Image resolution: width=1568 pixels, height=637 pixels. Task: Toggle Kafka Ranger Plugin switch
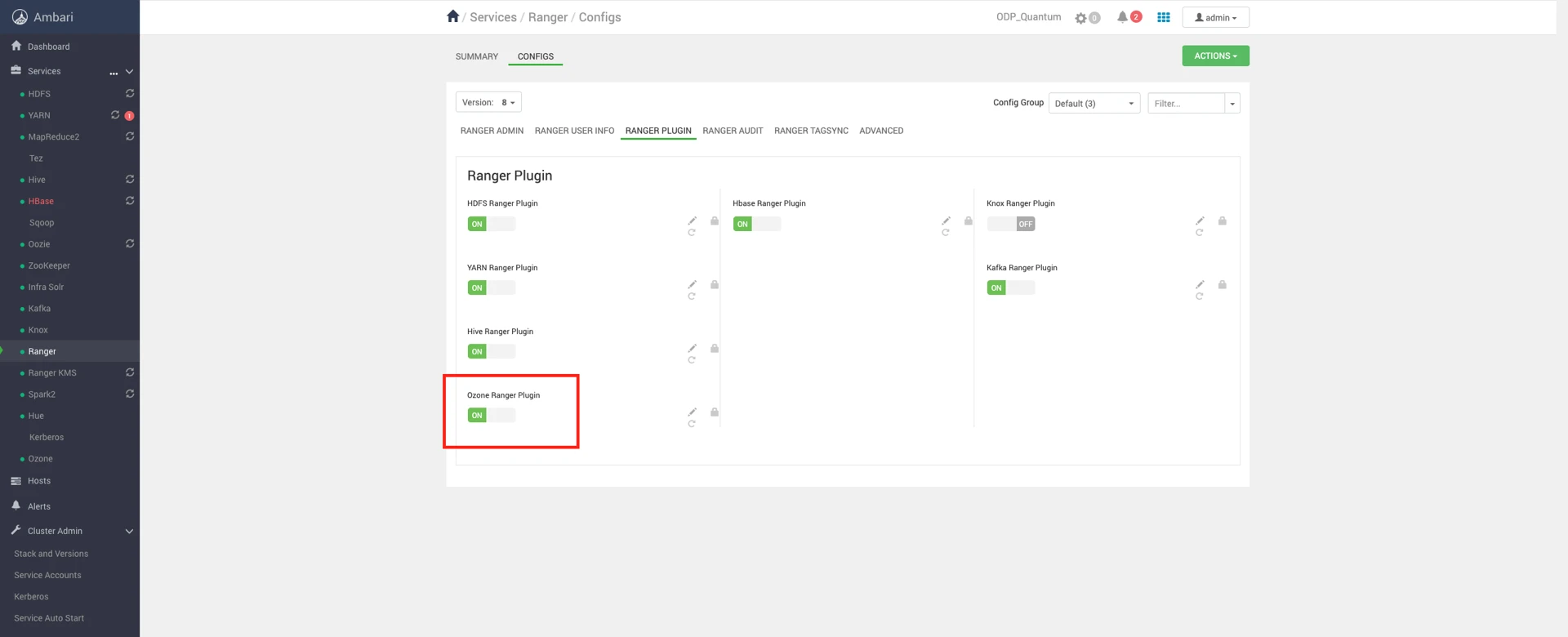[x=1011, y=287]
